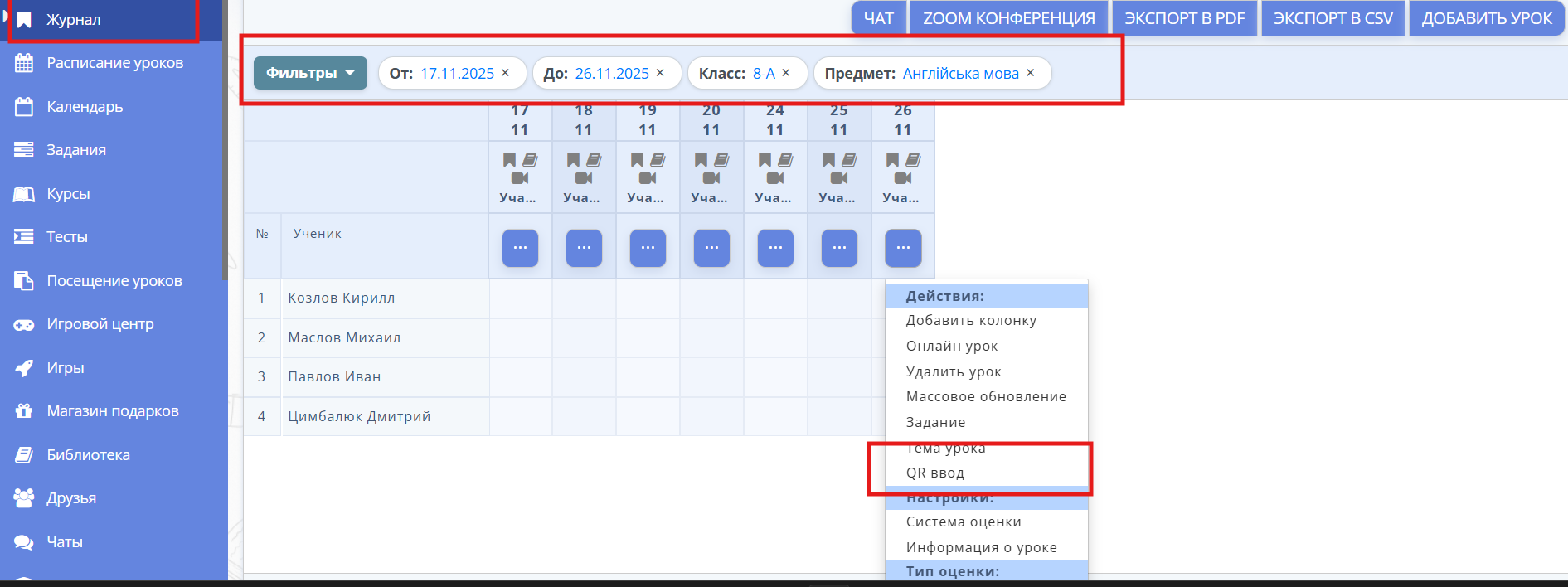
Task: Open the three-dots menu for 26.11 column
Action: 903,248
